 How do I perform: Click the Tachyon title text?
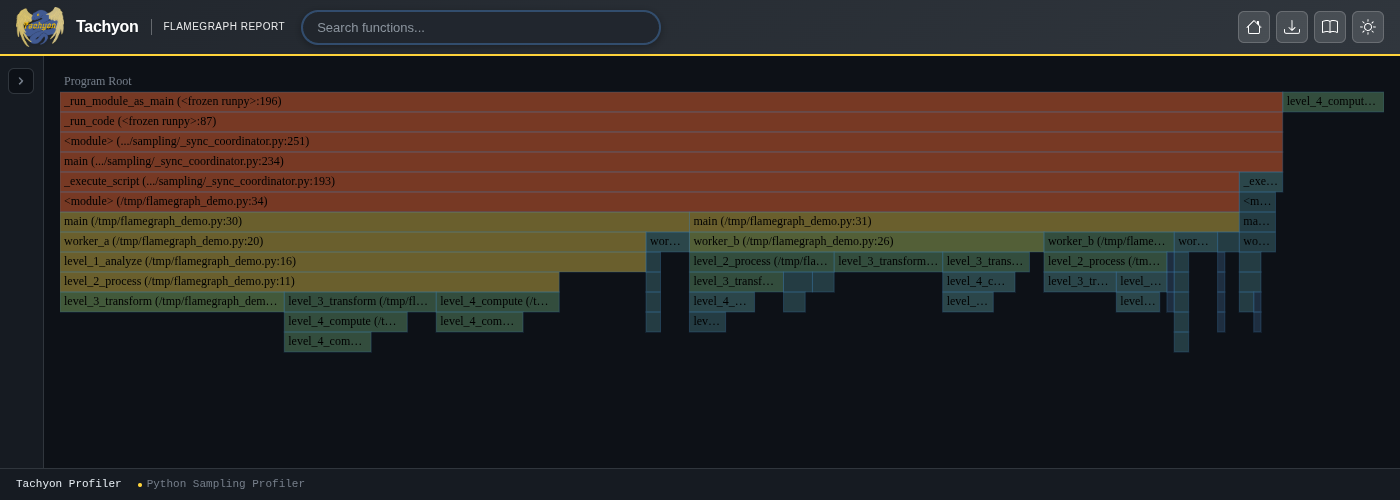tap(107, 27)
